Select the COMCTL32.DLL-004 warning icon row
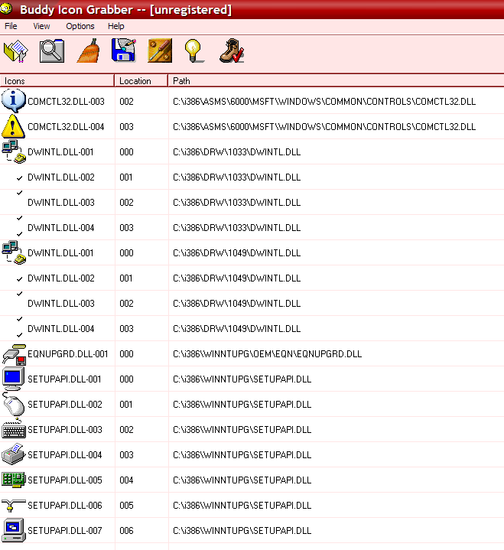The image size is (504, 550). (252, 127)
